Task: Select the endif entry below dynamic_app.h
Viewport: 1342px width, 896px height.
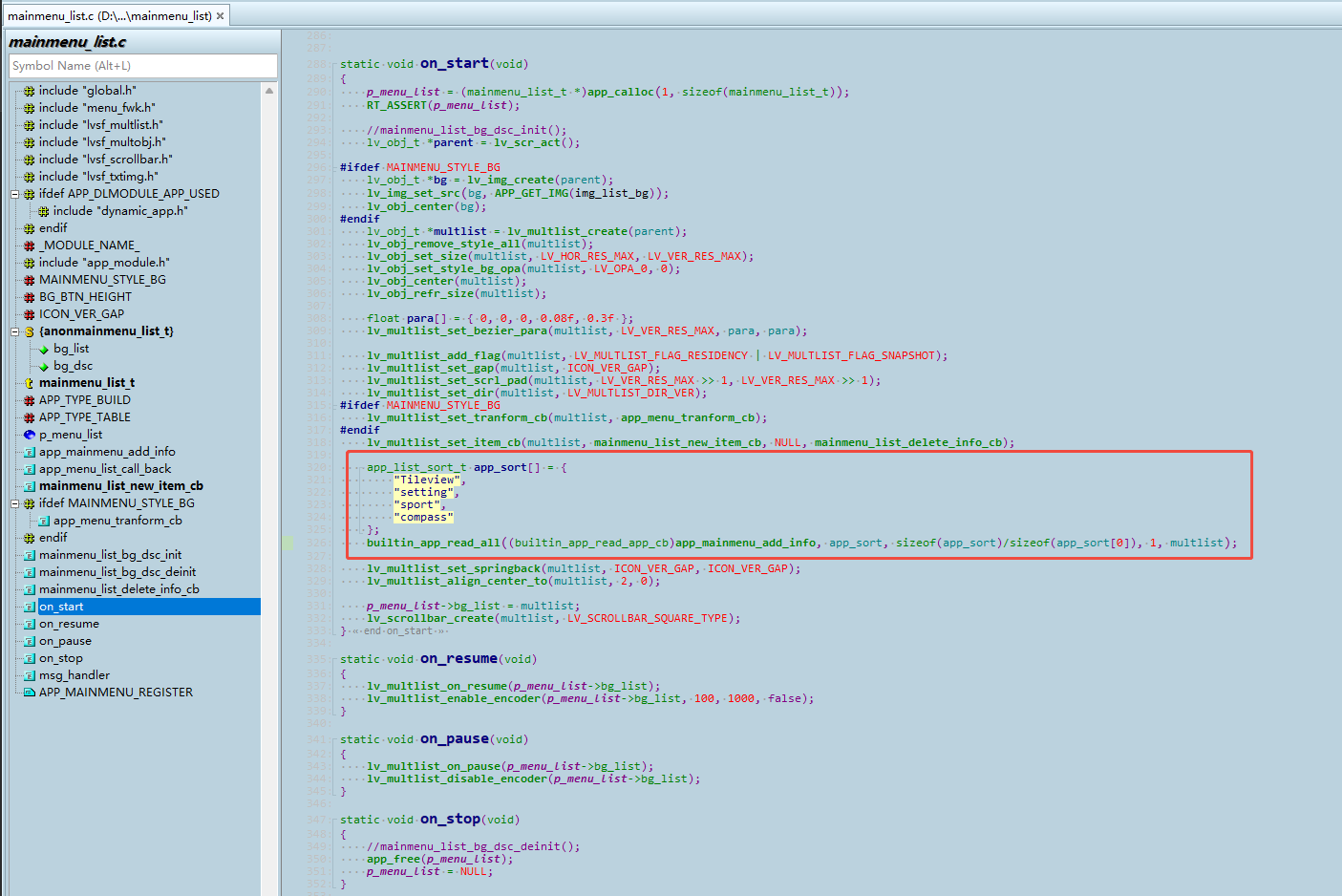Action: 53,228
